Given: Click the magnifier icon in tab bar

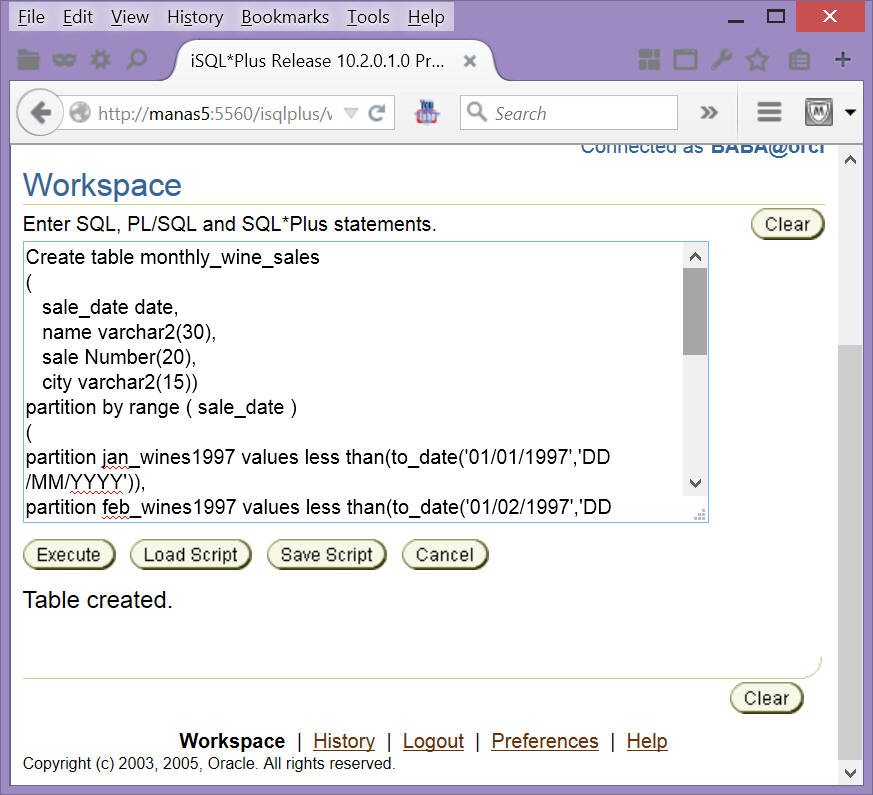Looking at the screenshot, I should click(x=136, y=59).
